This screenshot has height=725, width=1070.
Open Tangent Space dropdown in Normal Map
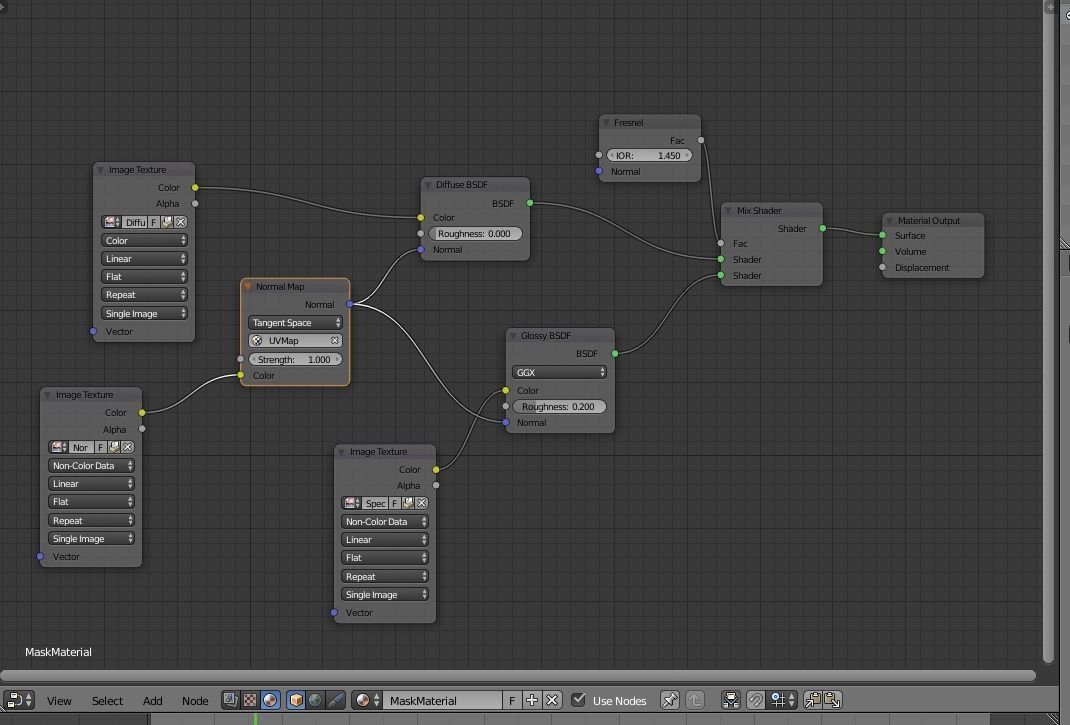click(295, 322)
